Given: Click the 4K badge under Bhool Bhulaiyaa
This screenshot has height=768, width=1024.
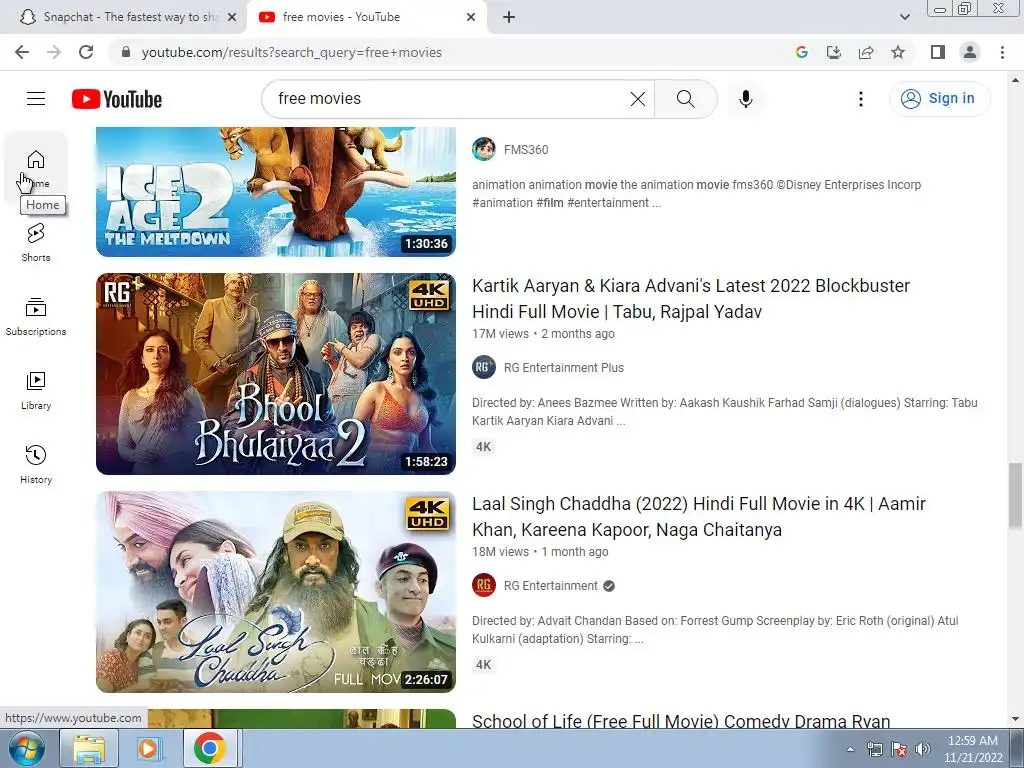Looking at the screenshot, I should click(x=483, y=447).
